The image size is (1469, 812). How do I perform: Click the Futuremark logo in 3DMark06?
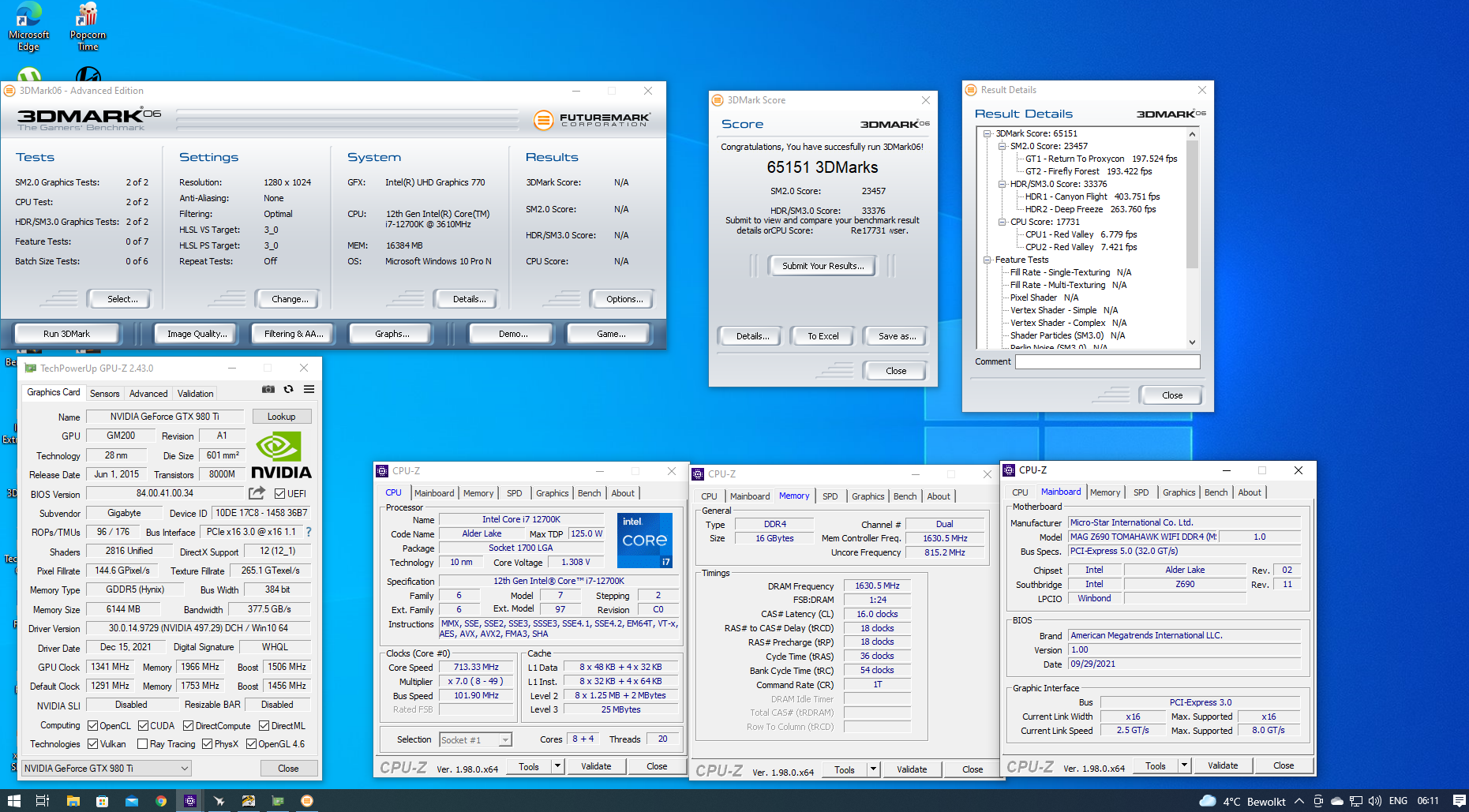coord(592,120)
